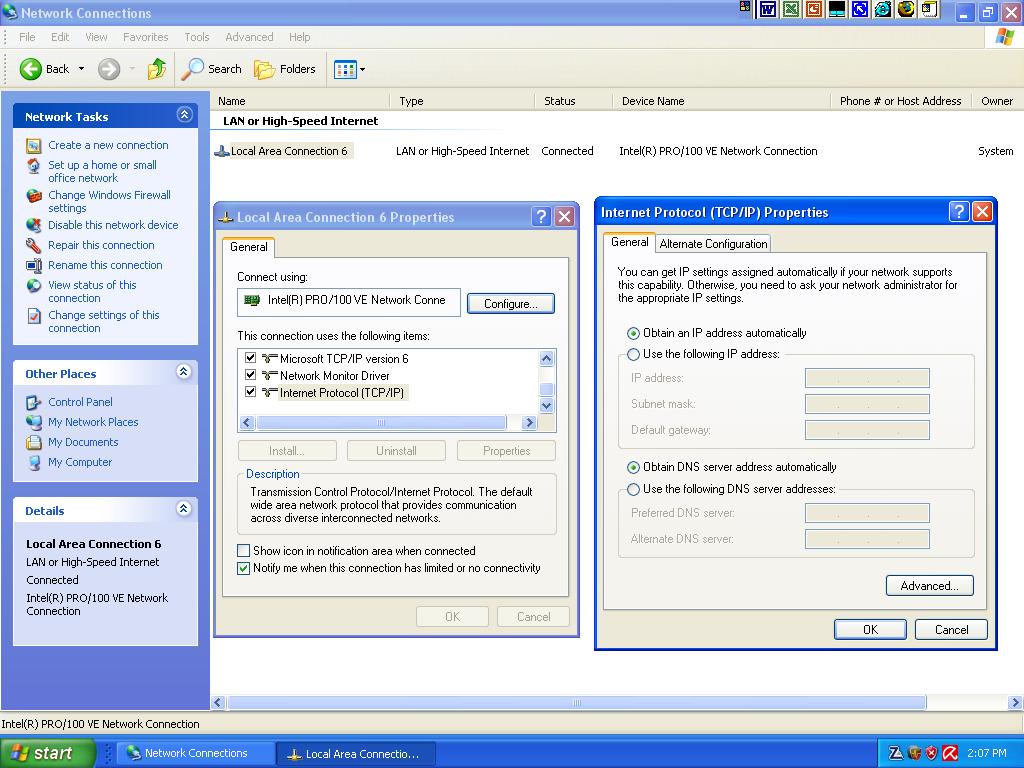This screenshot has height=768, width=1024.
Task: Click the Control Panel icon in Other Places
Action: pos(33,402)
